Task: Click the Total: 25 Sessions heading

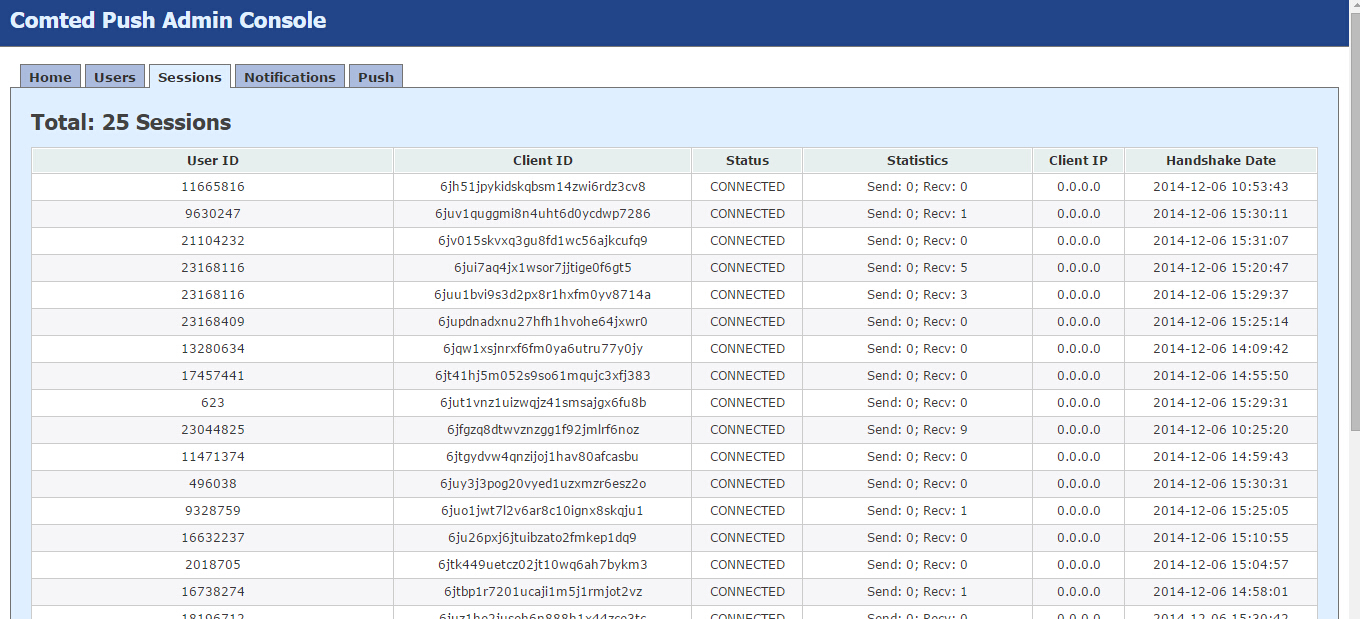Action: [x=131, y=123]
